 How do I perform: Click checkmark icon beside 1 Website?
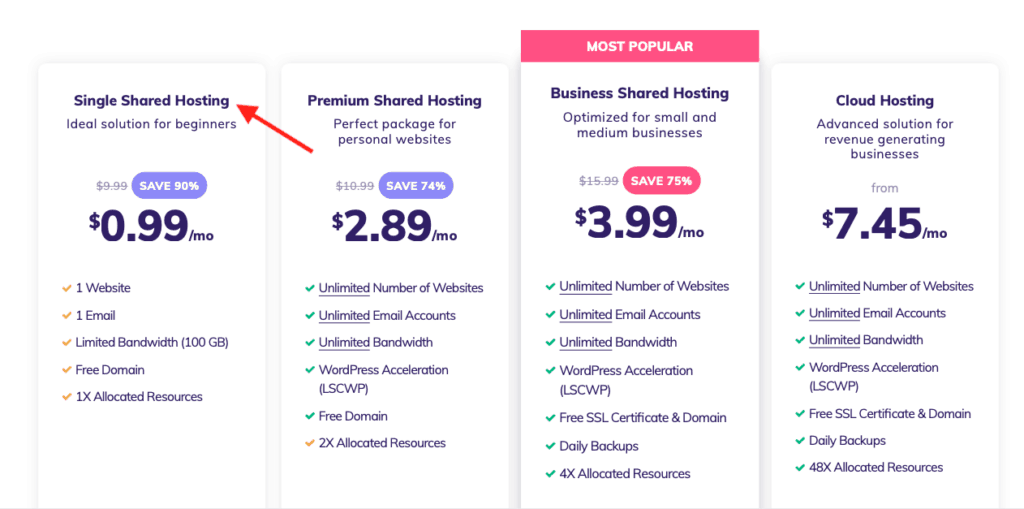coord(66,287)
